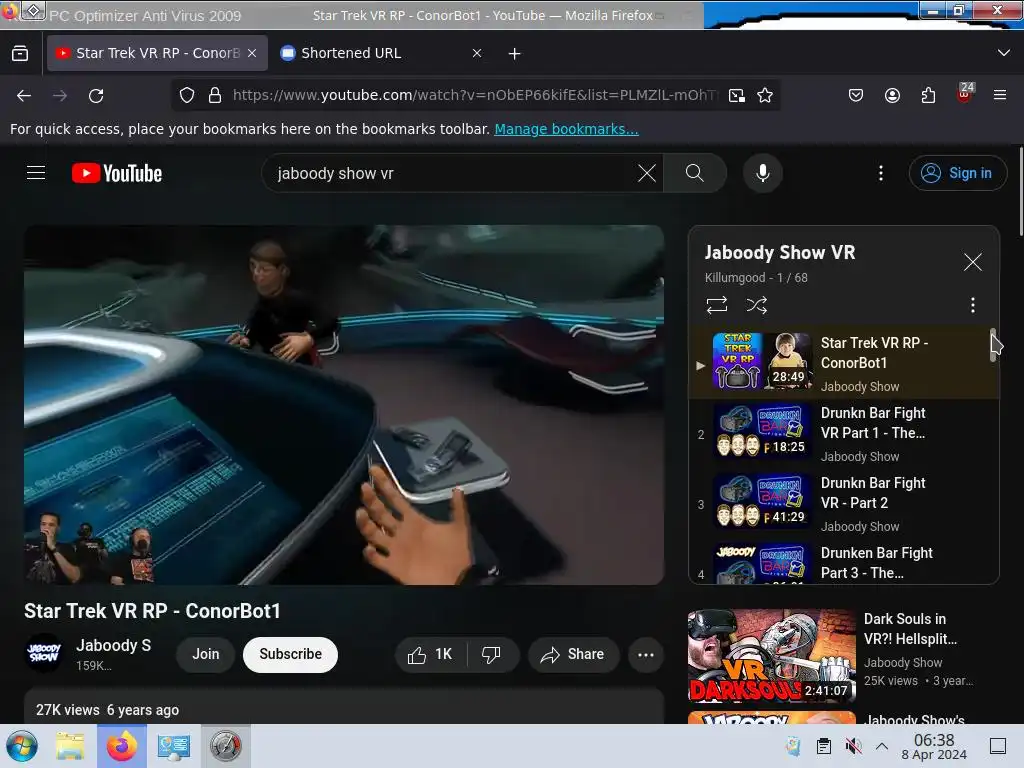The width and height of the screenshot is (1024, 768).
Task: Like the video with 1K likes
Action: 431,654
